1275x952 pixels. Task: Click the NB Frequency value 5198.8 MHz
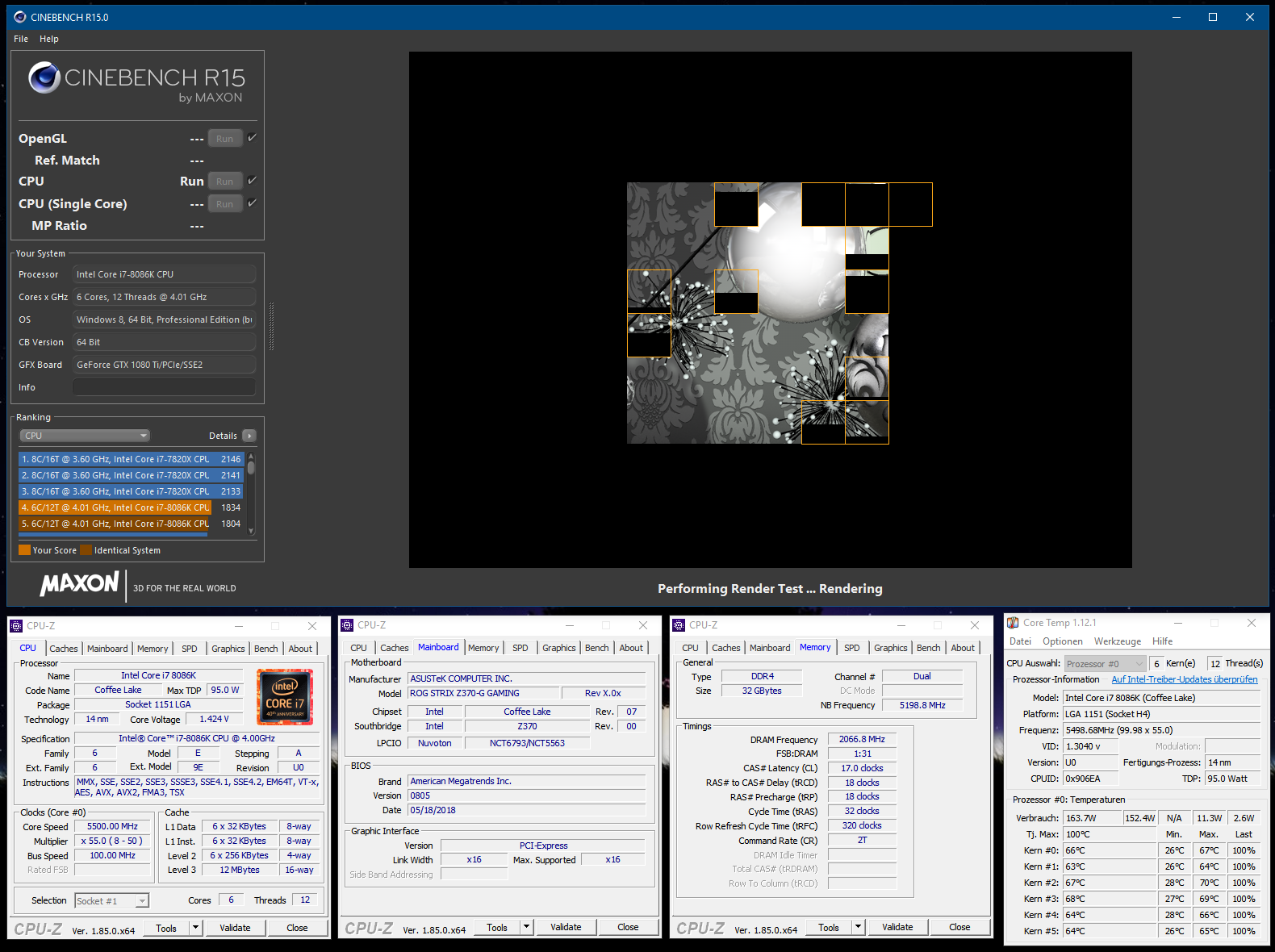[x=922, y=705]
